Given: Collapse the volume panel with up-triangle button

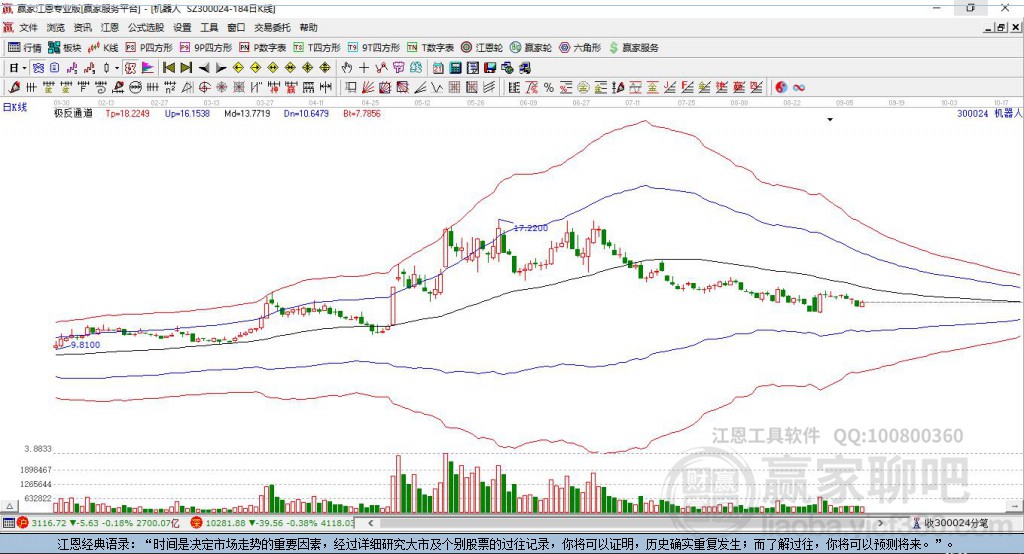Looking at the screenshot, I should 10,506.
